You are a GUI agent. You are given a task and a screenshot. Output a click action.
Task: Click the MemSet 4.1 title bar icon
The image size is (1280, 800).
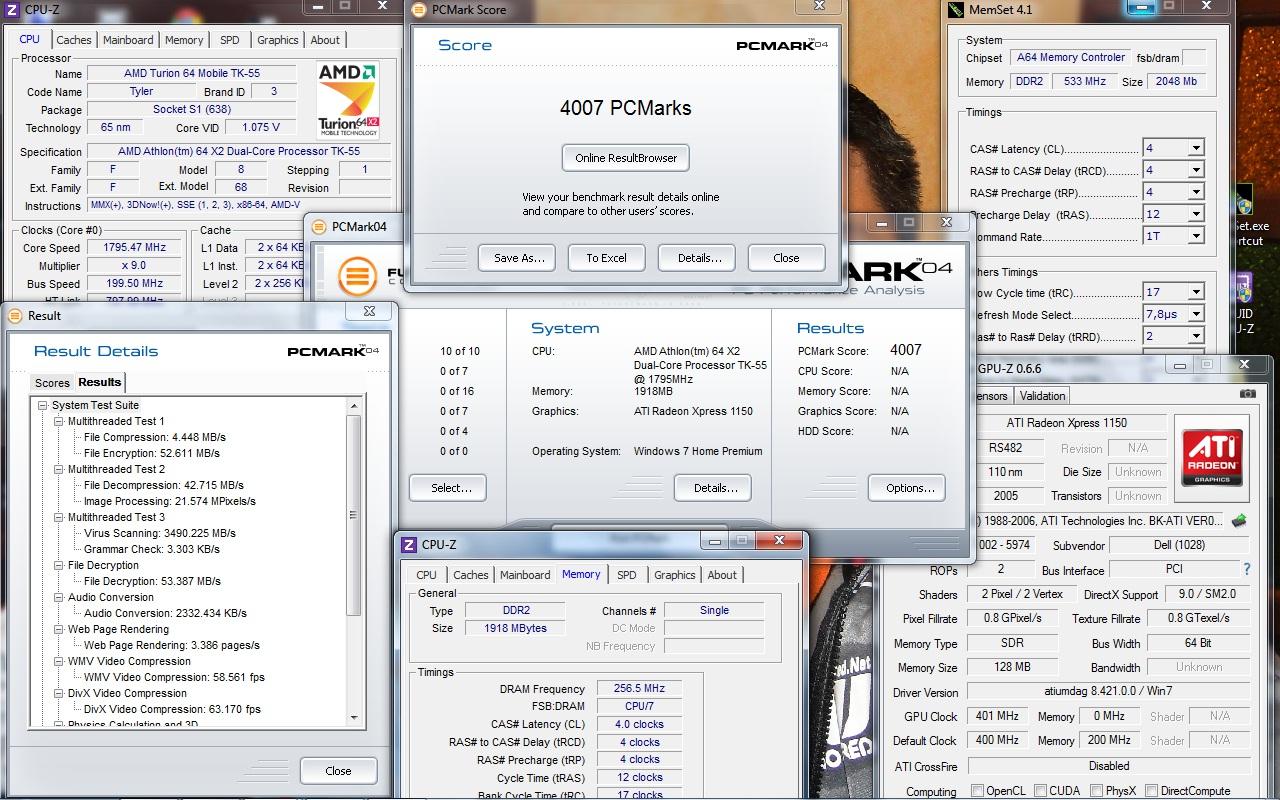tap(957, 10)
